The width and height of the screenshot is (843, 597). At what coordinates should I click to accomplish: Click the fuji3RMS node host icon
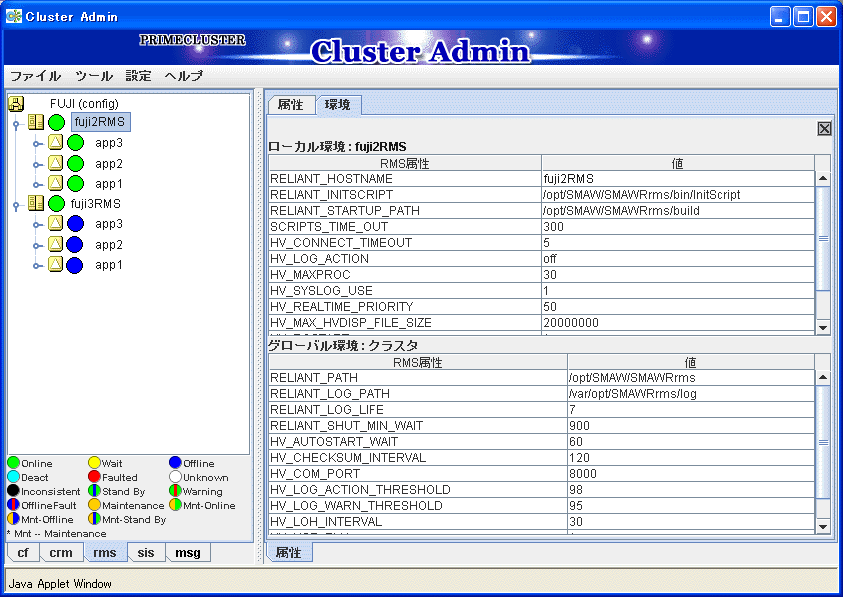tap(36, 203)
